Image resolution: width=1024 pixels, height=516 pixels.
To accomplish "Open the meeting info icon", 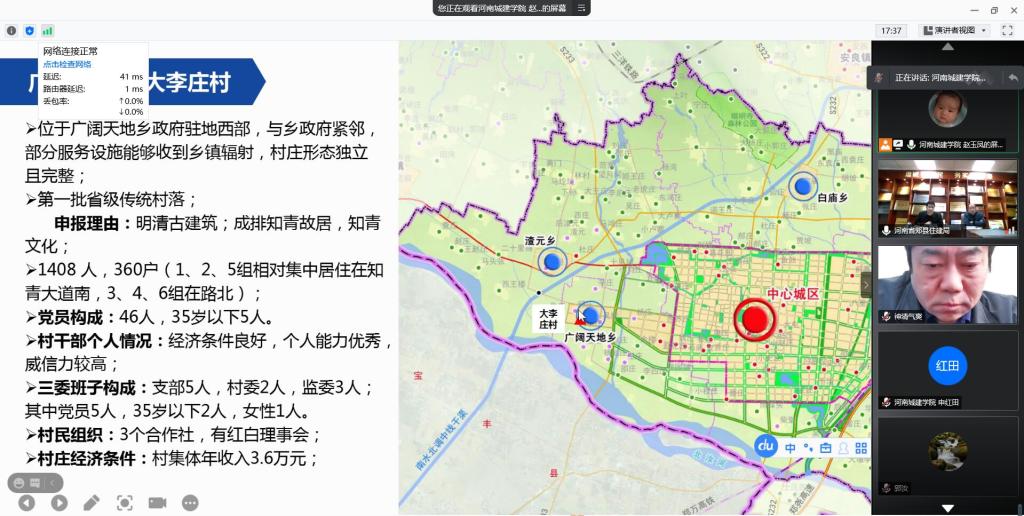I will point(12,31).
